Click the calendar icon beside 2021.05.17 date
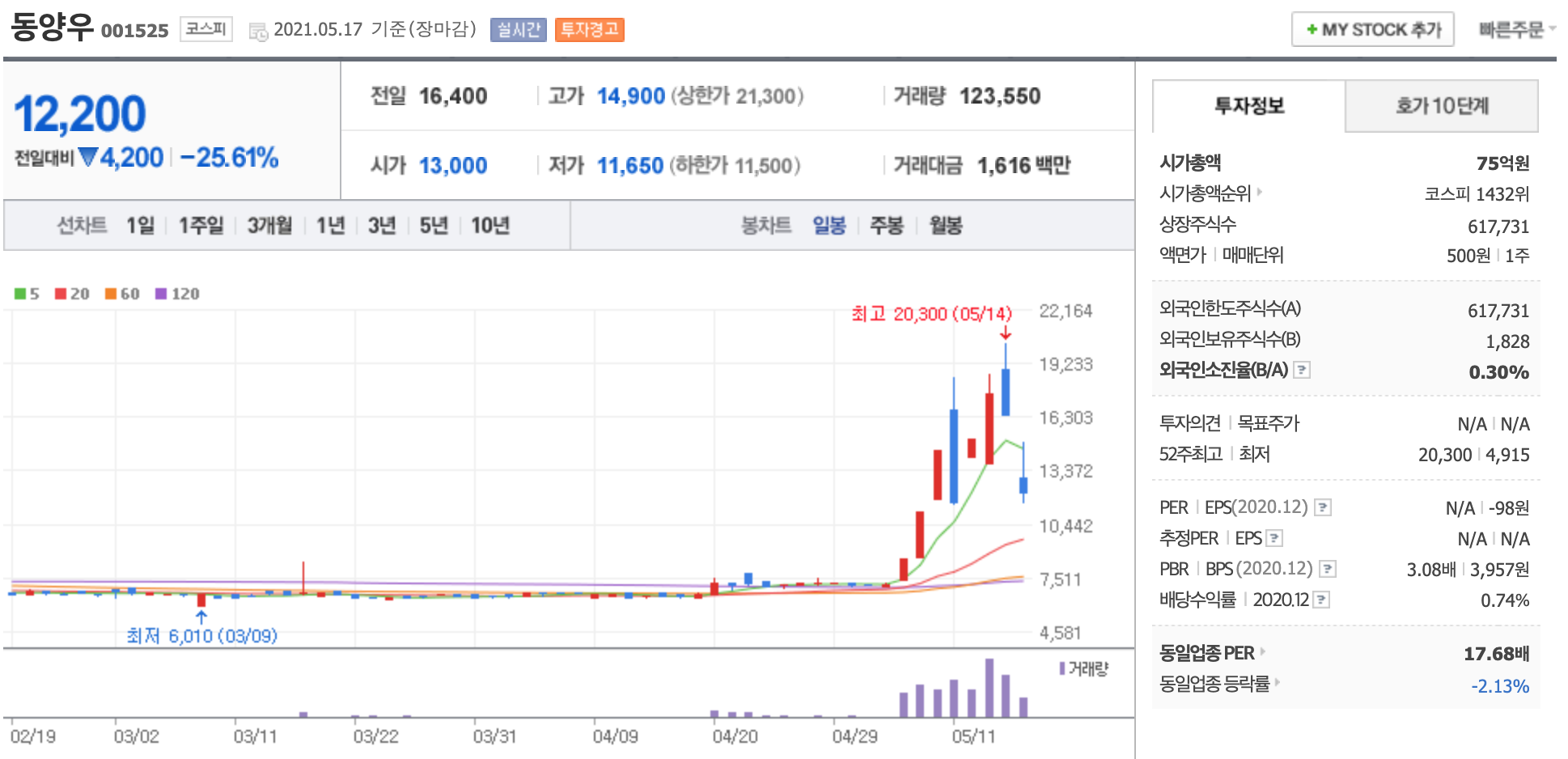Image resolution: width=1568 pixels, height=759 pixels. (x=258, y=32)
